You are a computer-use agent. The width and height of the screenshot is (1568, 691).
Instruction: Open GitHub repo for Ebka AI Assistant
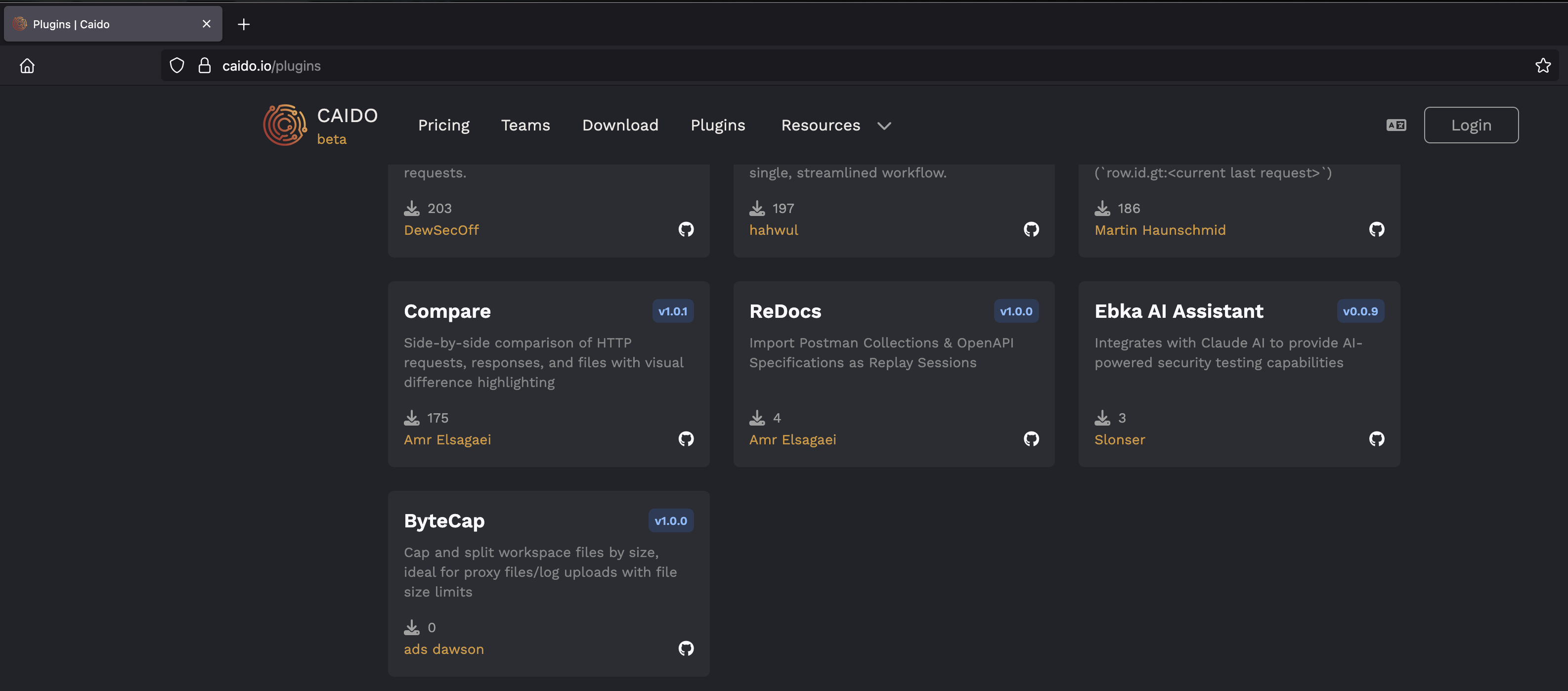coord(1376,439)
